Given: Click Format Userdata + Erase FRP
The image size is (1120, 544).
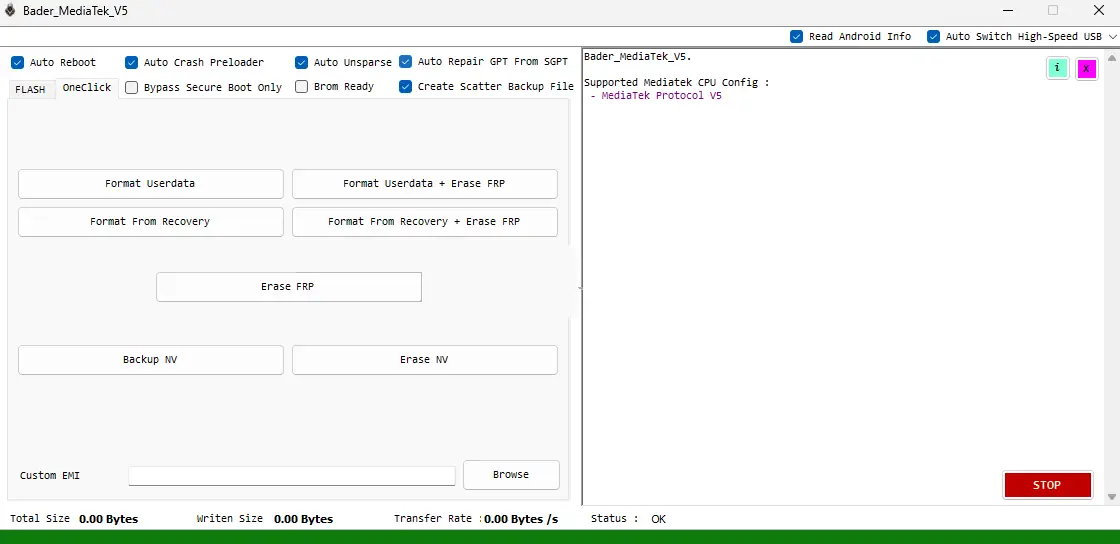Looking at the screenshot, I should point(424,184).
